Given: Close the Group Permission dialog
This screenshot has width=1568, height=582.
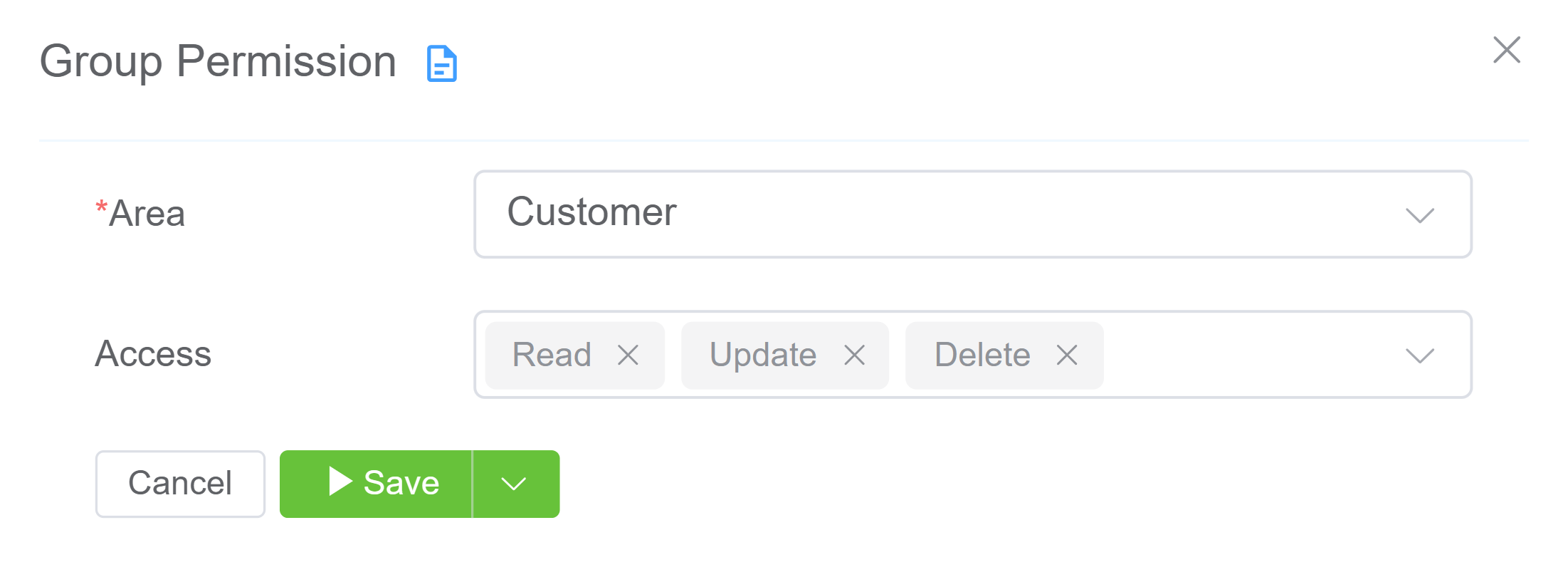Looking at the screenshot, I should [1506, 51].
